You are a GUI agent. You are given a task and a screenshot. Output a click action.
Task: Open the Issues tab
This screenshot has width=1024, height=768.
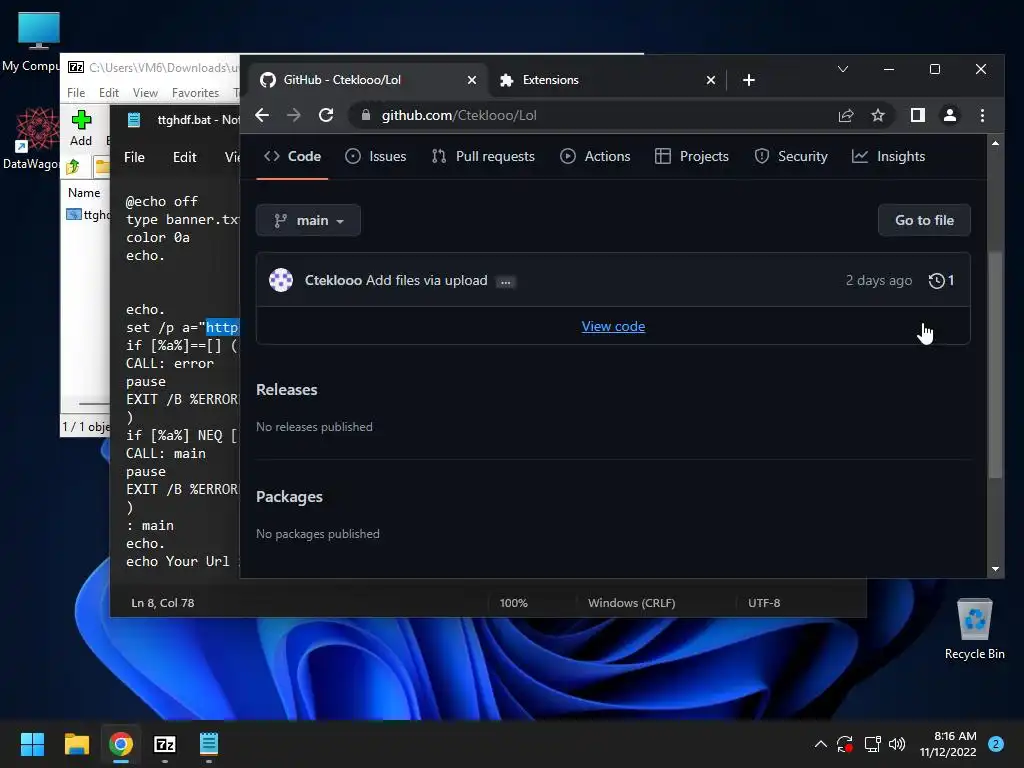[x=376, y=156]
